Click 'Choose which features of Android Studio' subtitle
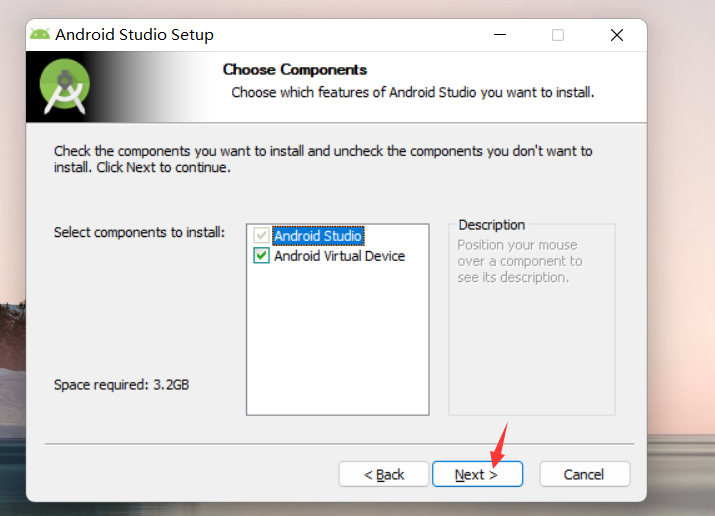 click(x=413, y=93)
